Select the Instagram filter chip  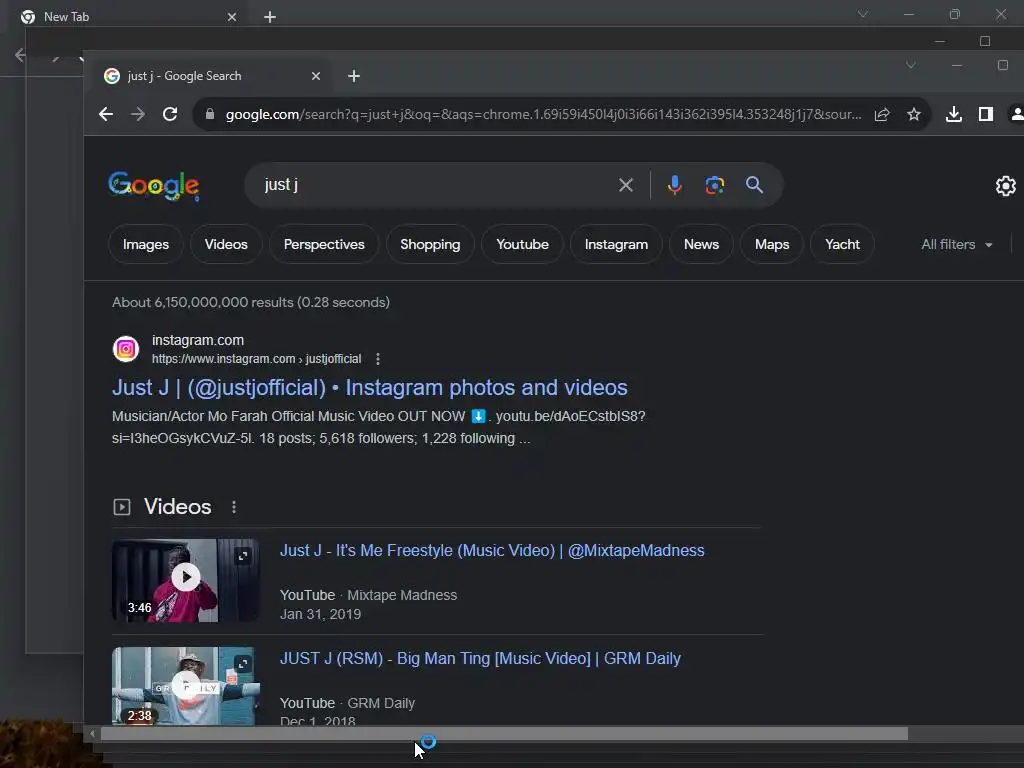pos(616,244)
